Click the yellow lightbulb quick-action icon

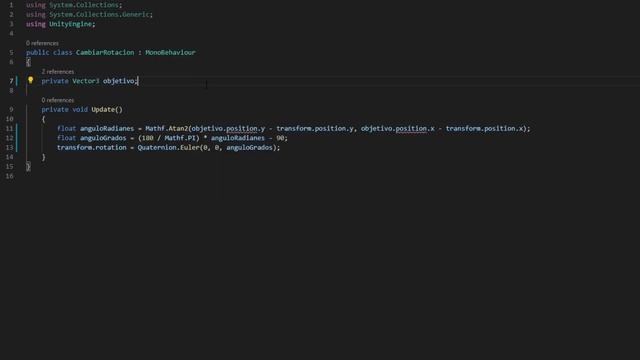[31, 80]
